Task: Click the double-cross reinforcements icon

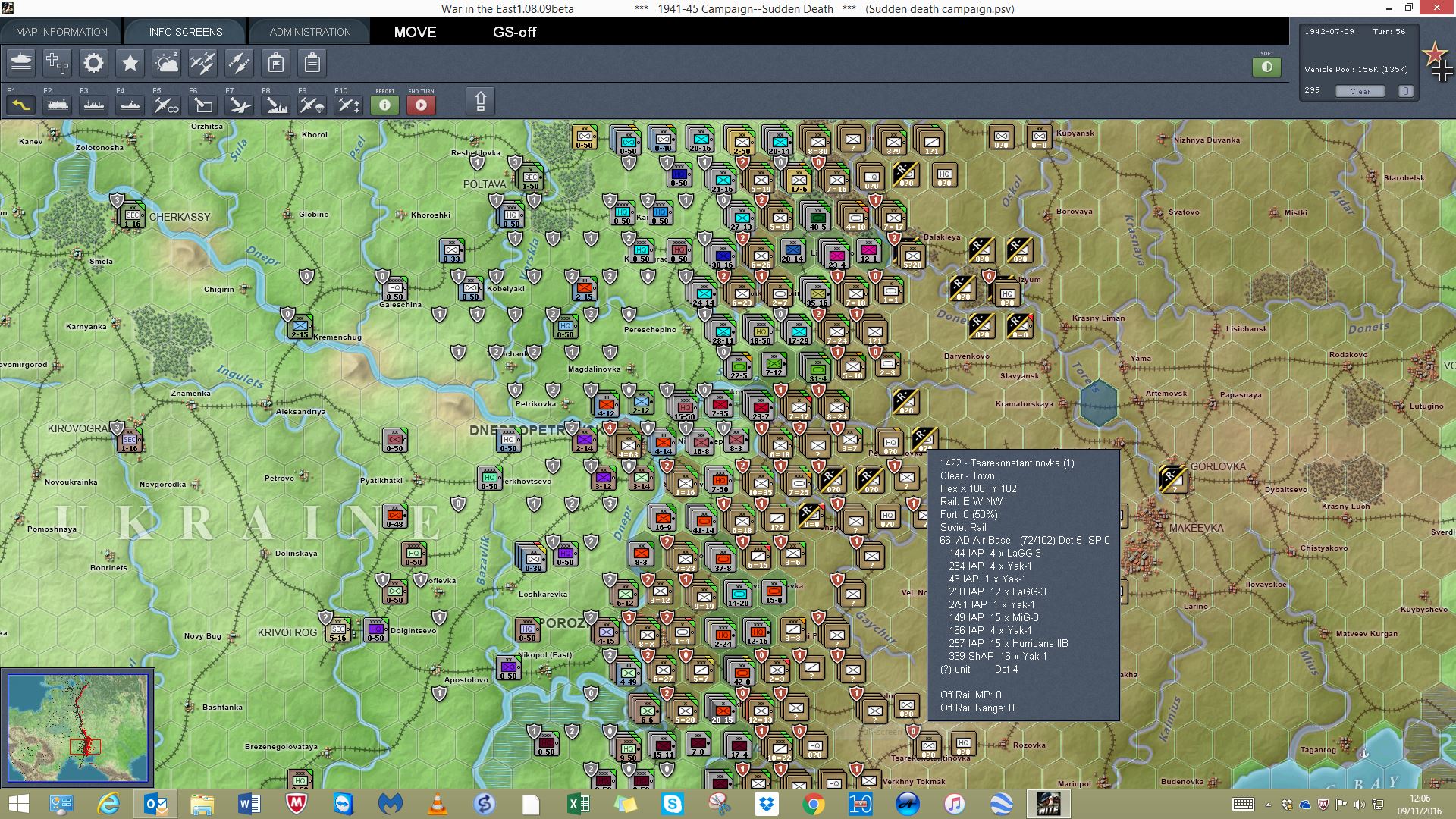Action: pyautogui.click(x=58, y=63)
